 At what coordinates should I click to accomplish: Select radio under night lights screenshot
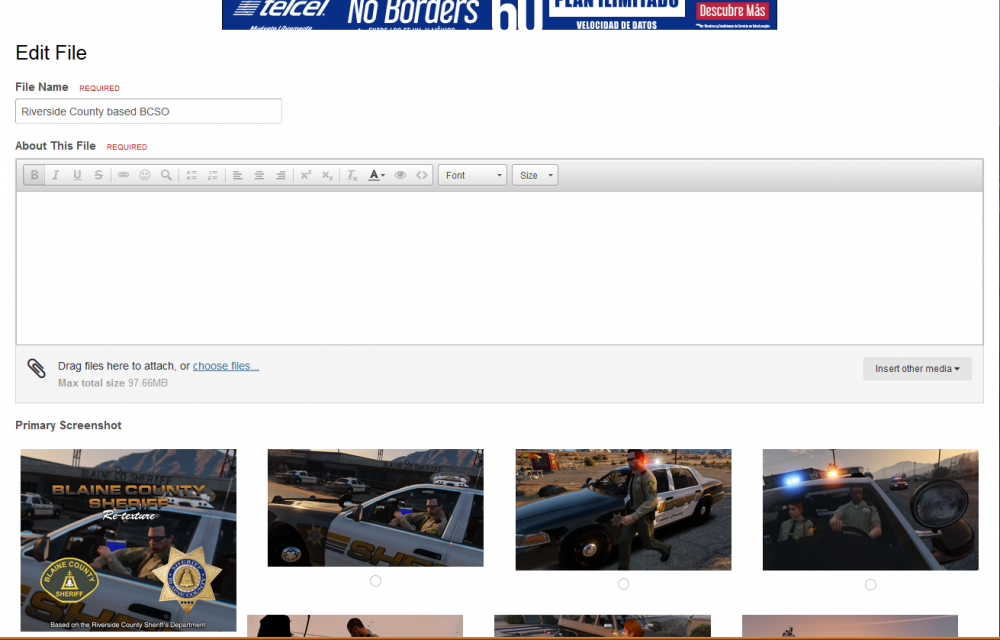871,585
